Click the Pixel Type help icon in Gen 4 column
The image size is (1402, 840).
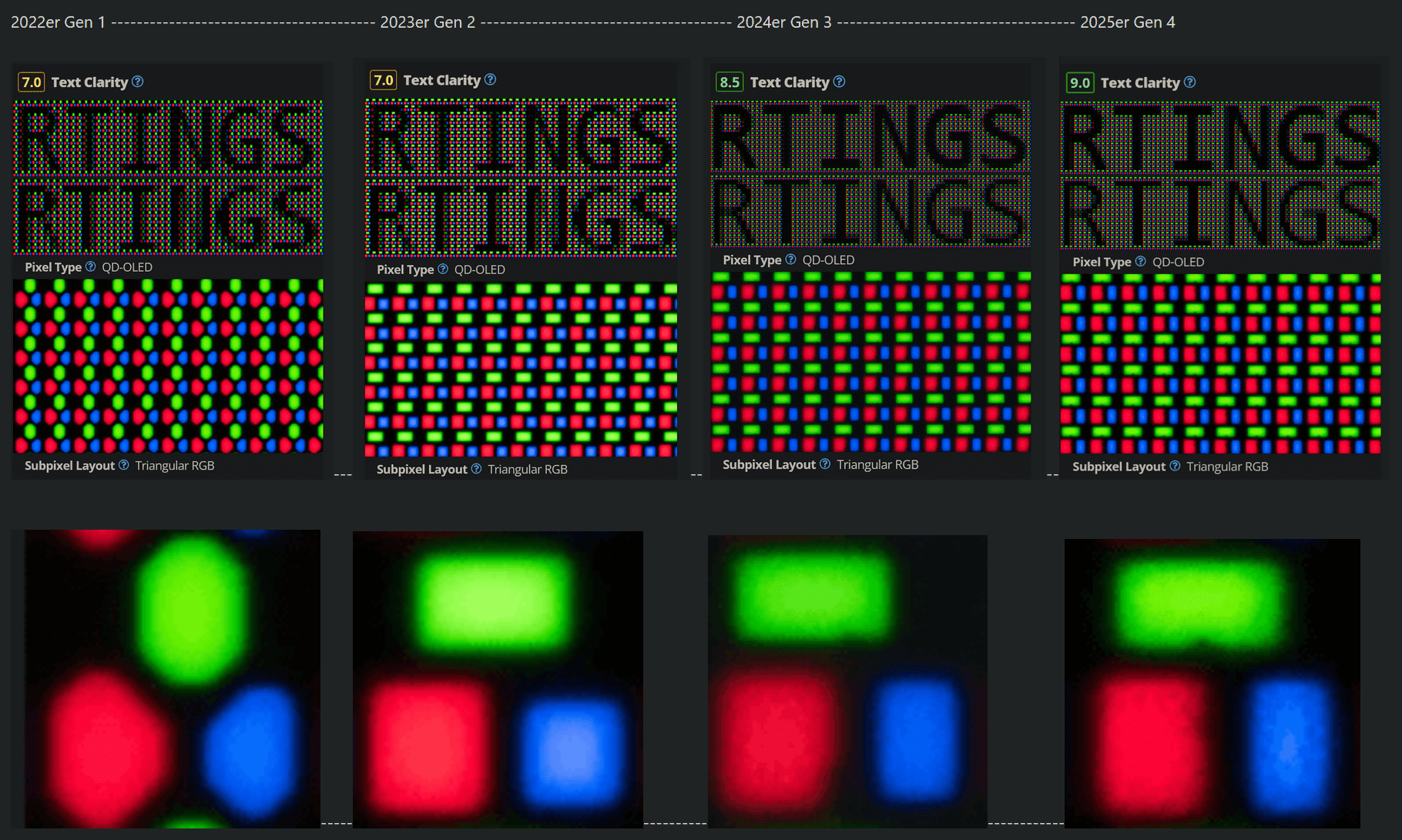pyautogui.click(x=1141, y=261)
